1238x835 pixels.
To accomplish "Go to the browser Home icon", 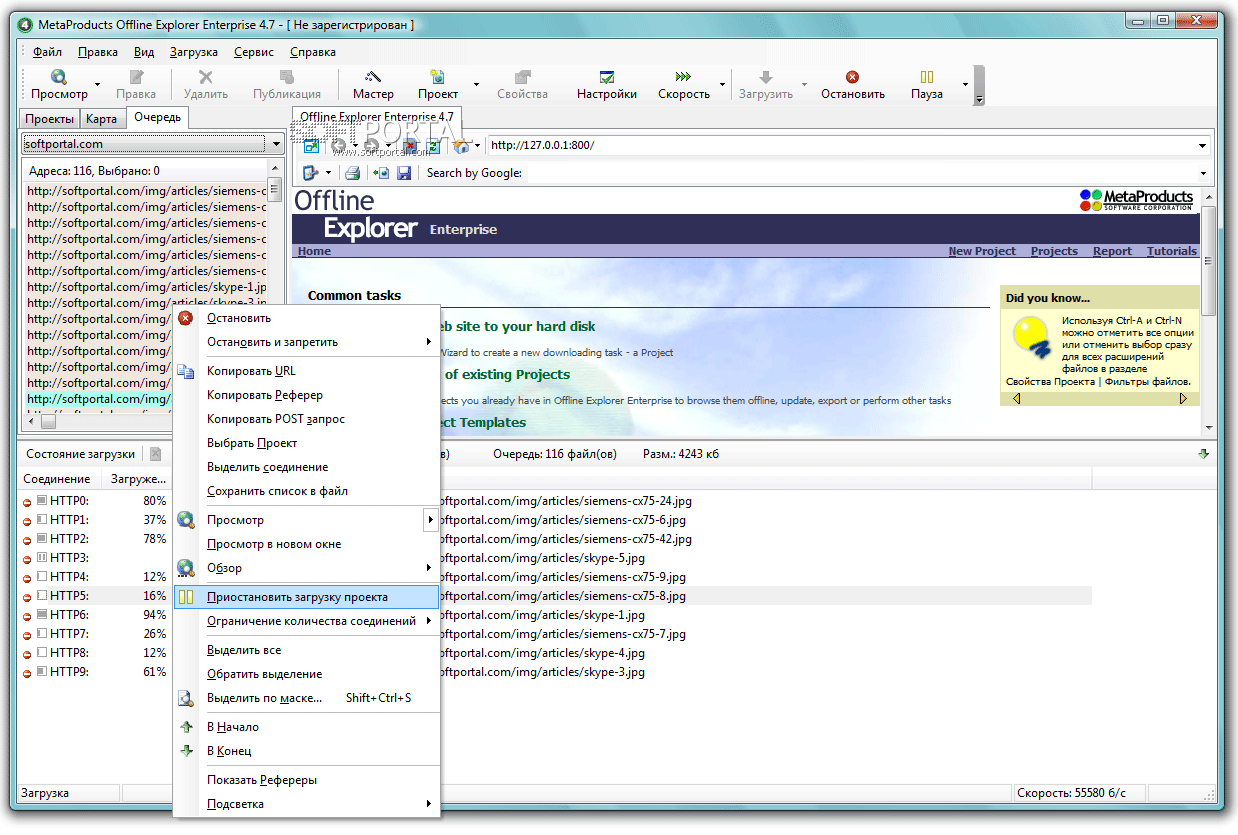I will (461, 146).
